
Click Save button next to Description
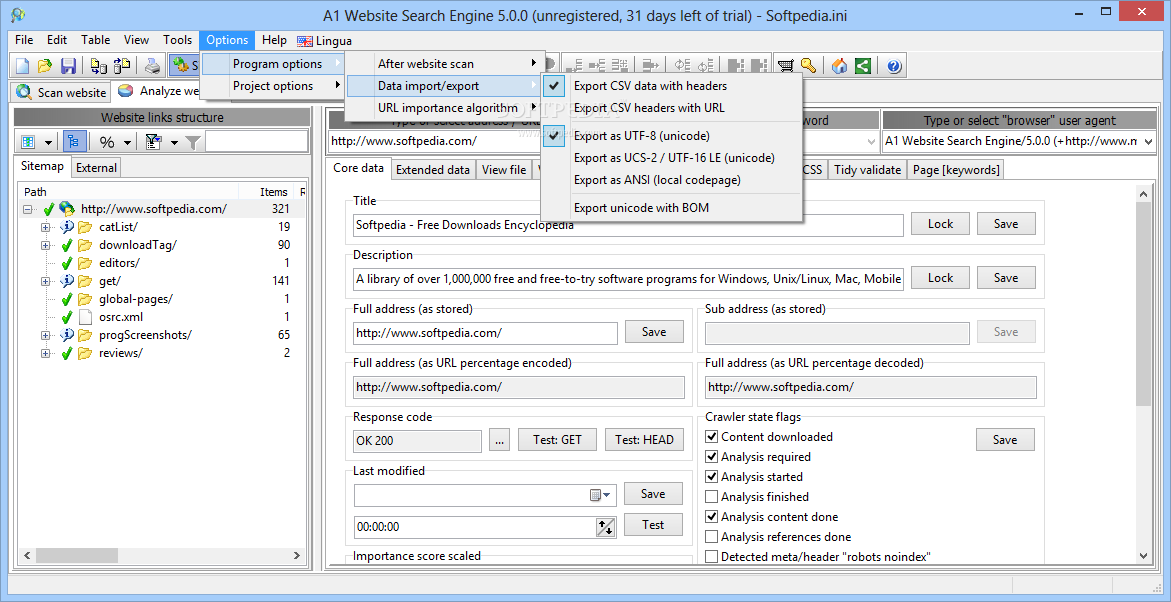[x=1006, y=278]
